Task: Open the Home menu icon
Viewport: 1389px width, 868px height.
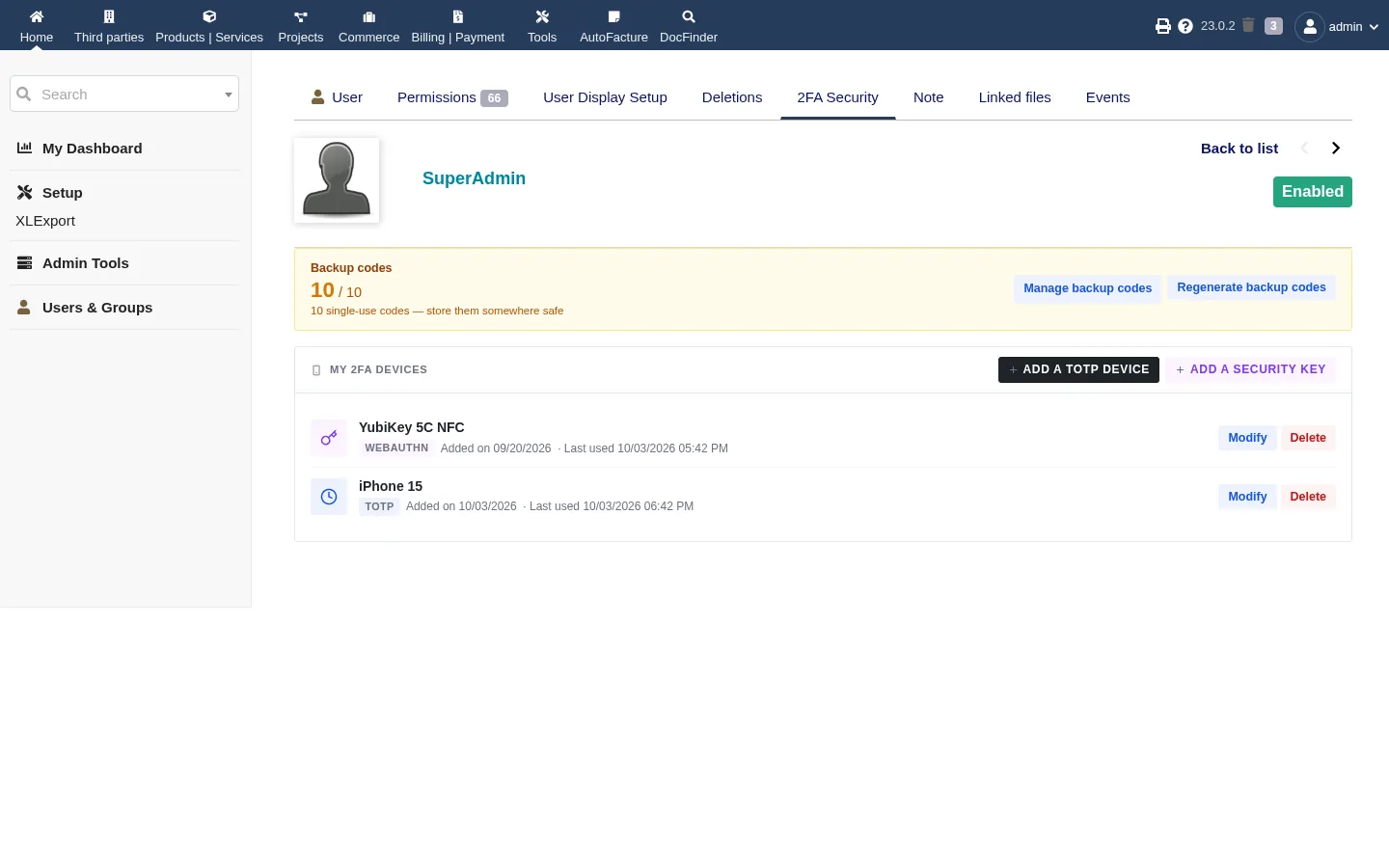Action: [37, 16]
